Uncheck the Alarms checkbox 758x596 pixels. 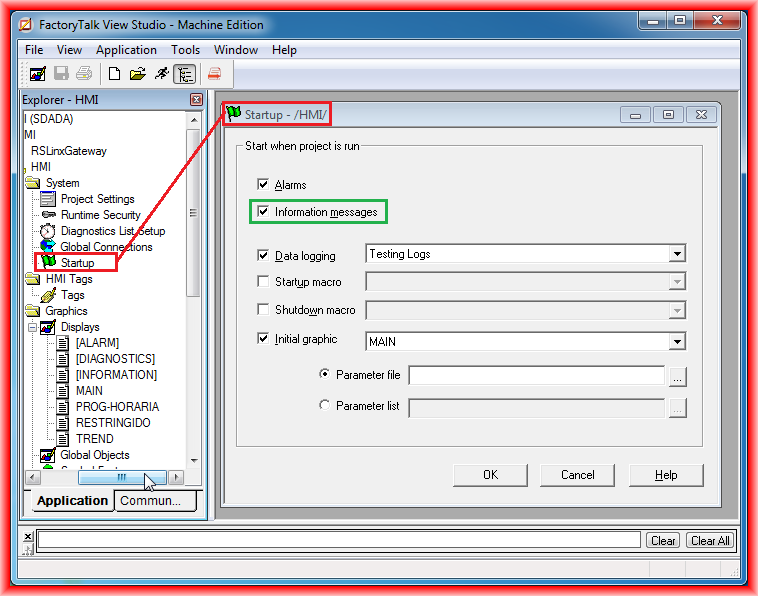(263, 185)
